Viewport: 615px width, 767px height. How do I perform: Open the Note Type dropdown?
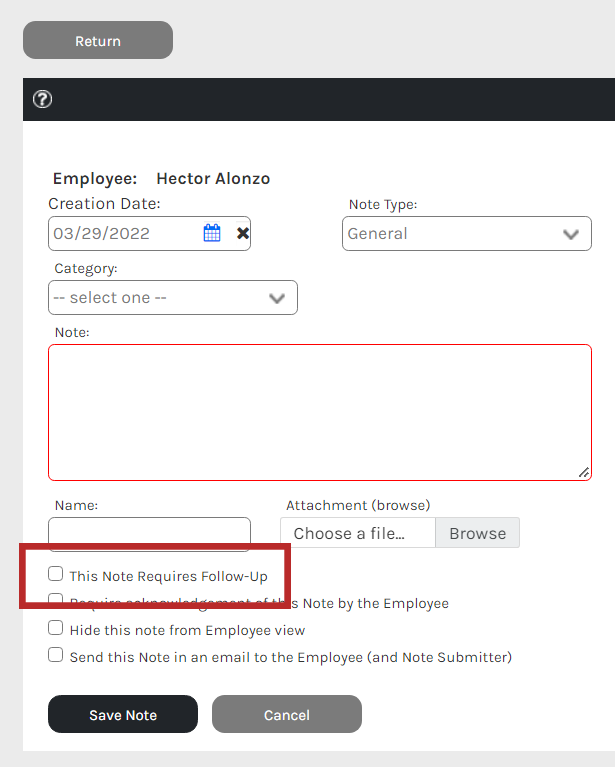tap(467, 234)
